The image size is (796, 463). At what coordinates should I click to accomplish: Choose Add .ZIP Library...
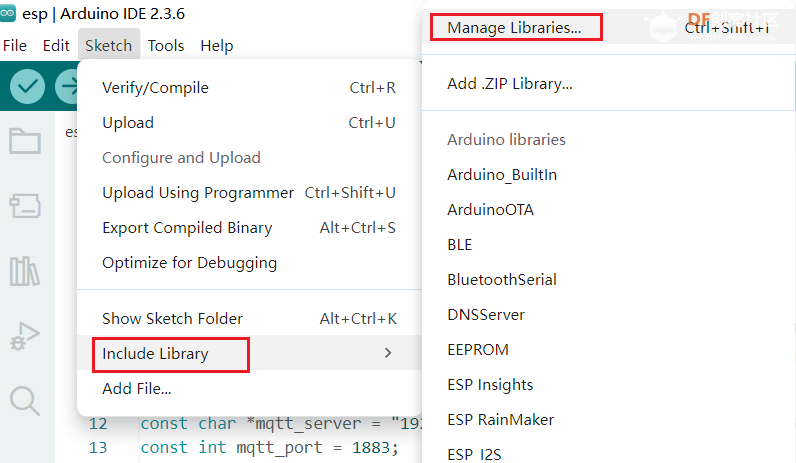click(x=608, y=84)
